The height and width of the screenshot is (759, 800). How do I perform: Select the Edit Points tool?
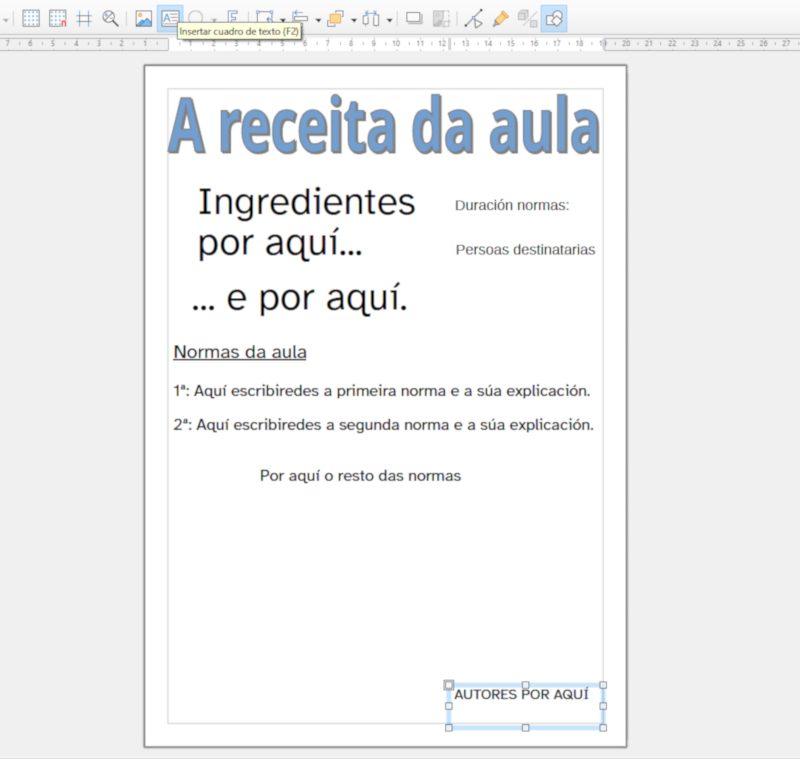coord(472,15)
